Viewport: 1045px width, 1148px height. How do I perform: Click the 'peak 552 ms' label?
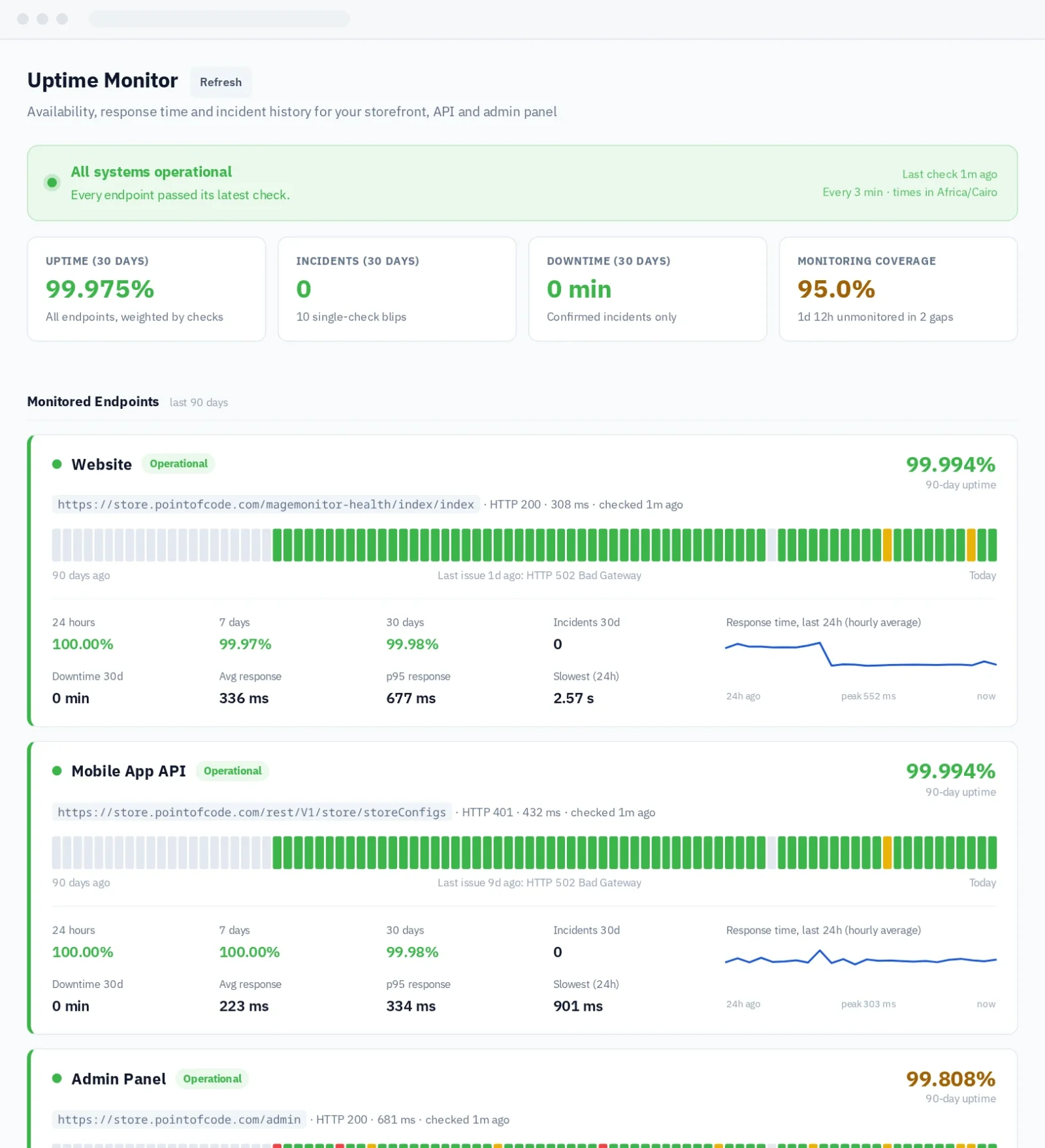click(x=868, y=696)
